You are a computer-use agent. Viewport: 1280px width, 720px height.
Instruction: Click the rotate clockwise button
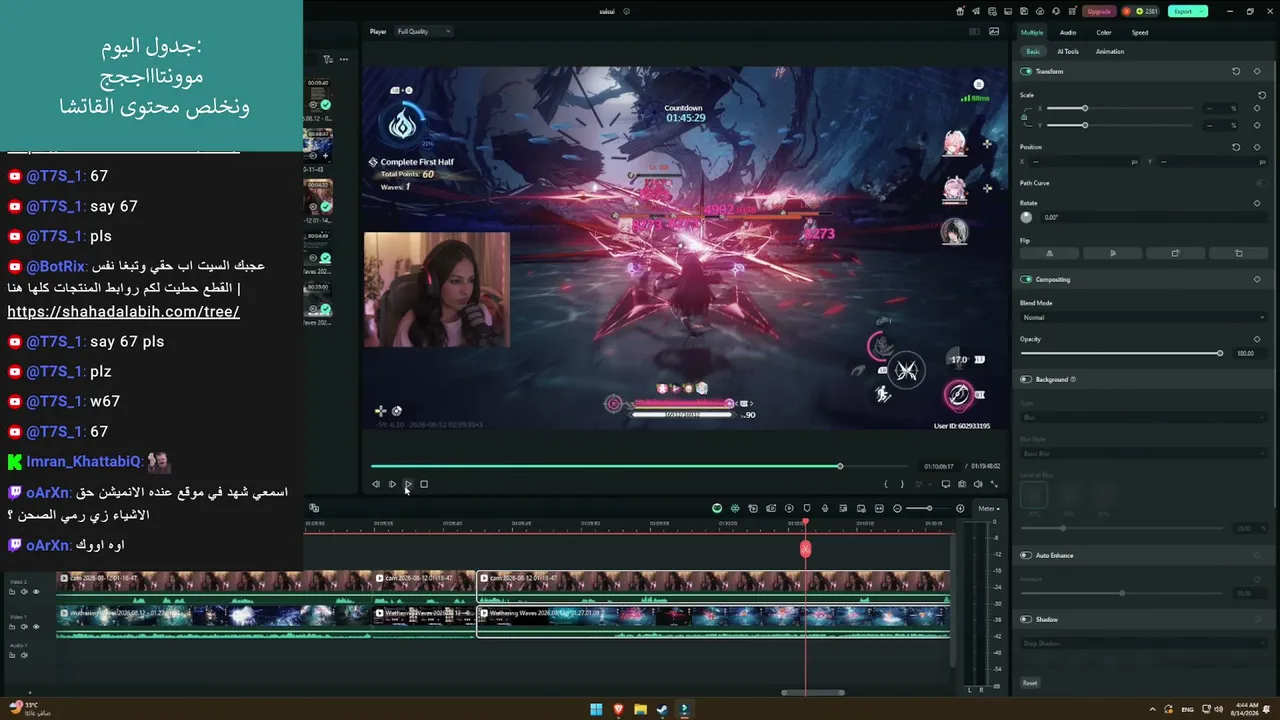pos(1175,253)
